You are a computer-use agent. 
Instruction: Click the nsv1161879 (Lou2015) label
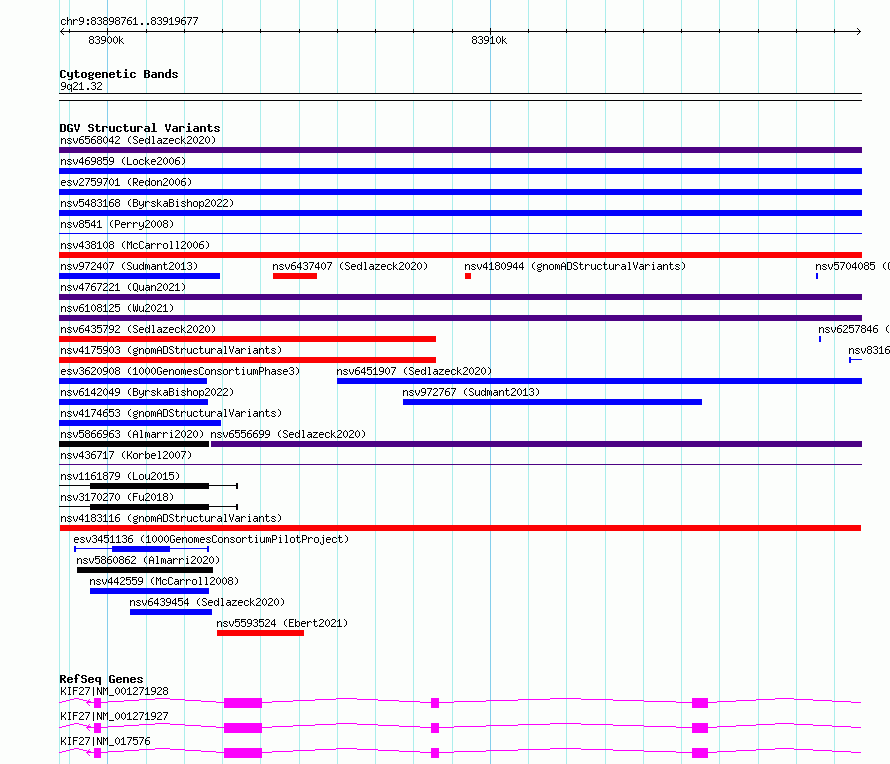pos(120,476)
